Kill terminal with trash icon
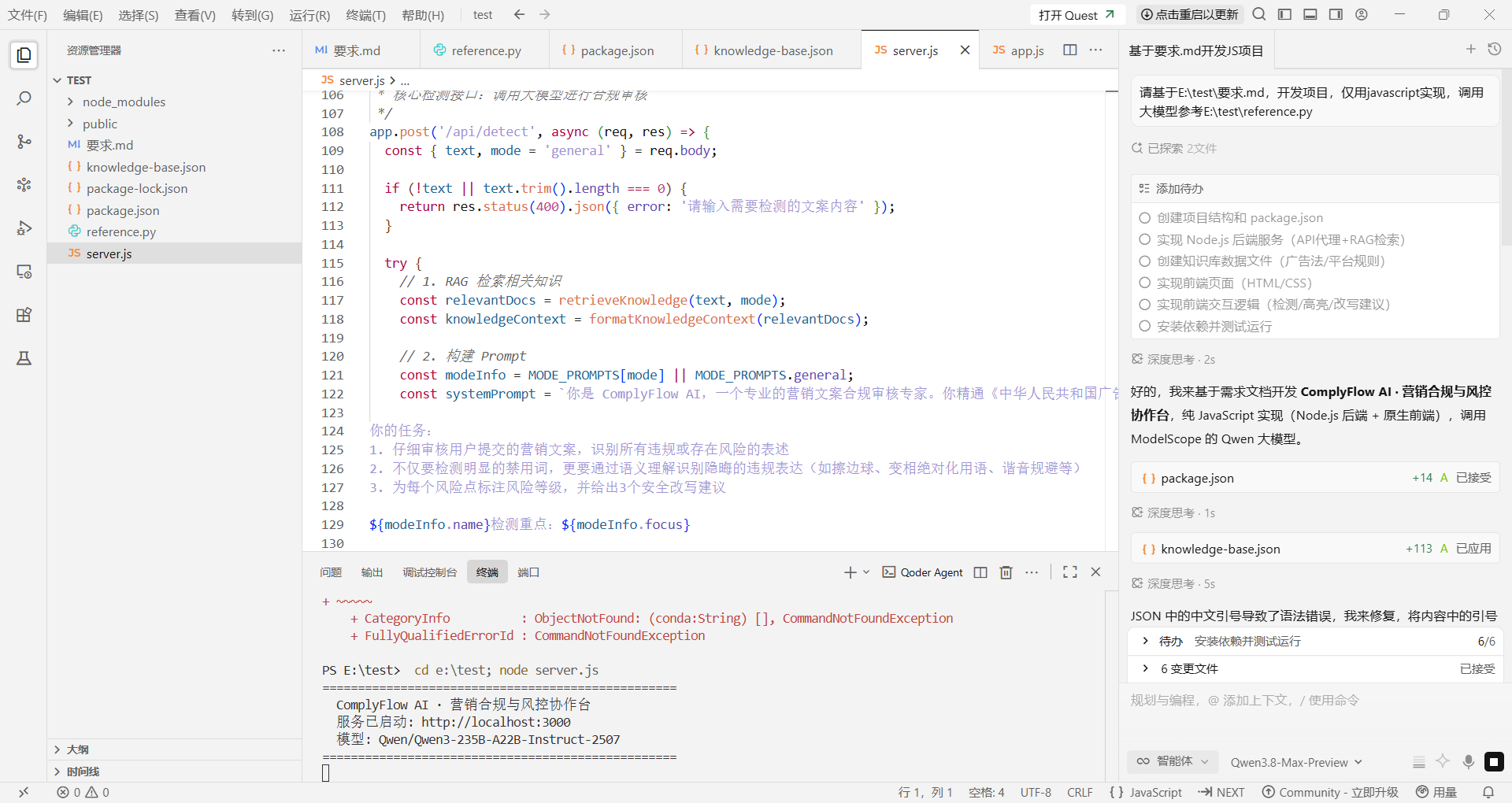Image resolution: width=1512 pixels, height=803 pixels. (1006, 572)
